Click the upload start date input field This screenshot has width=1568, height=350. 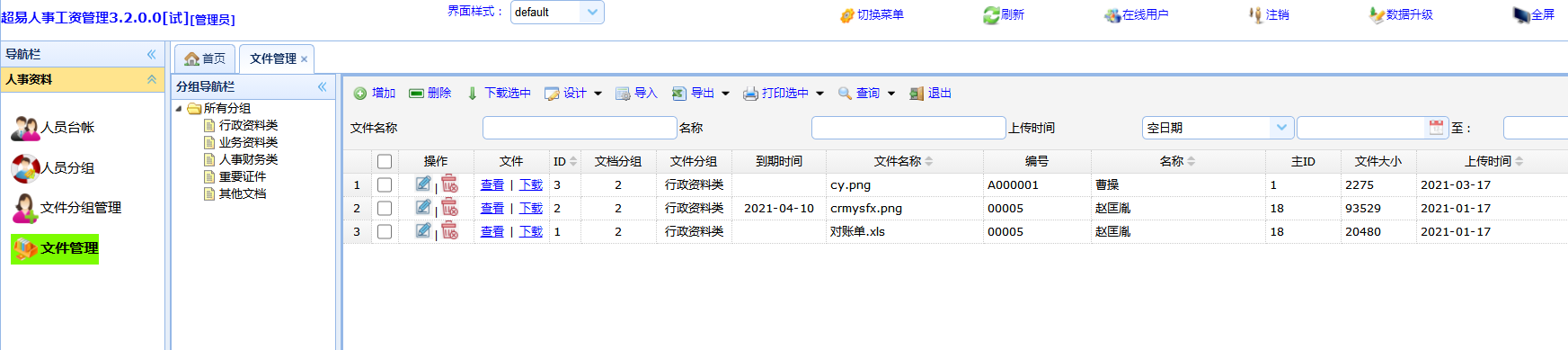coord(1362,128)
